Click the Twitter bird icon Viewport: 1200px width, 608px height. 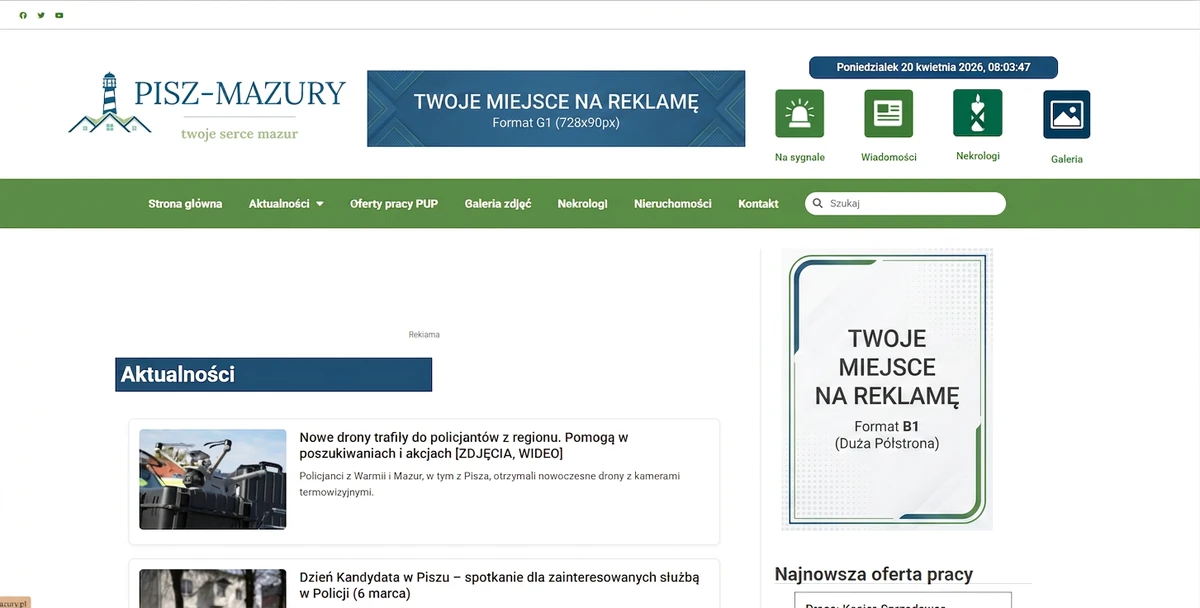tap(41, 15)
